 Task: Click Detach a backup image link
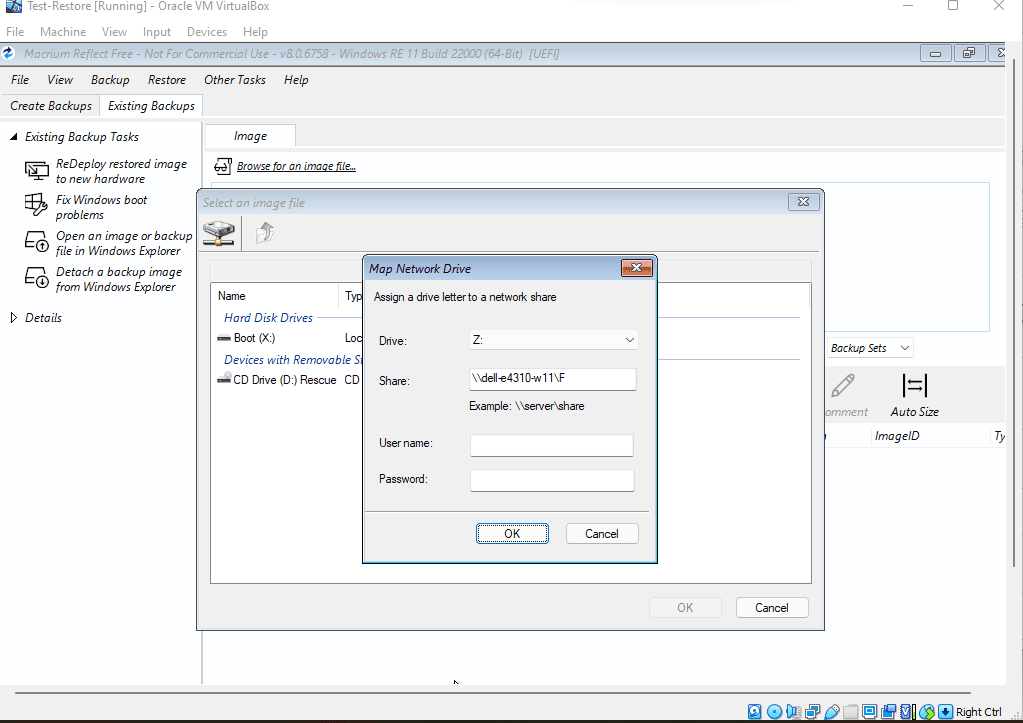click(x=119, y=279)
